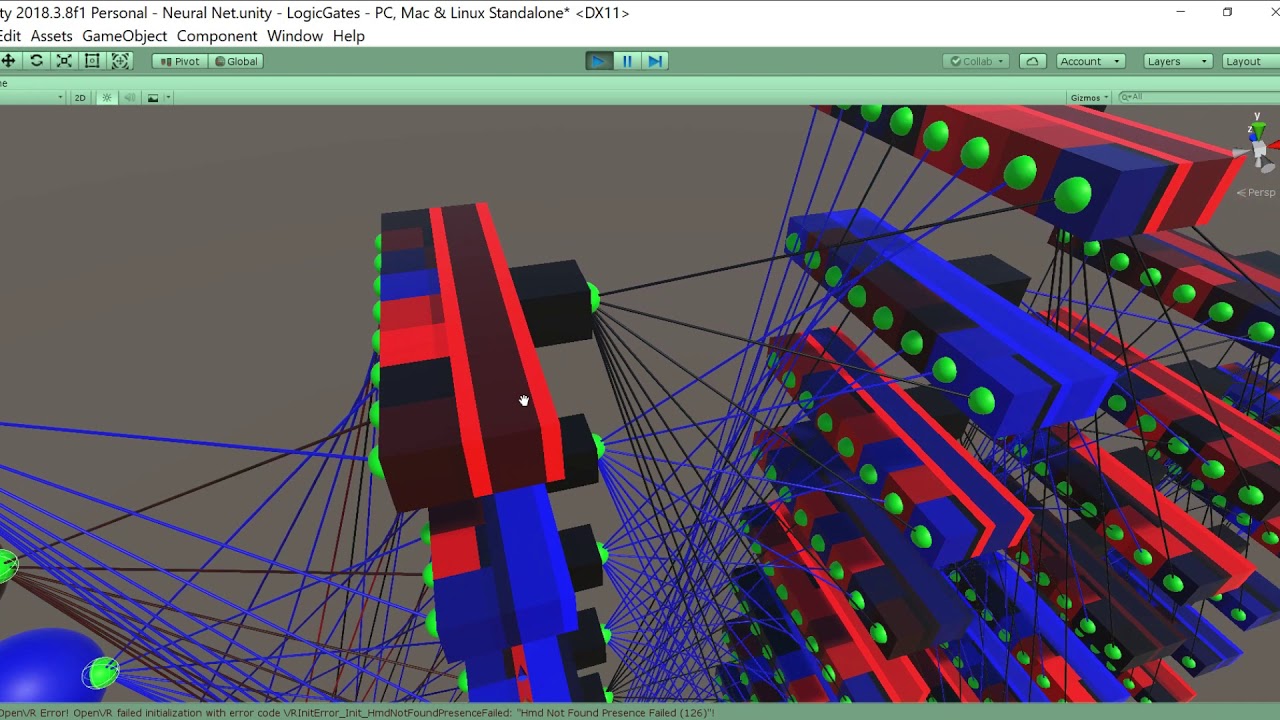Select the Rect transform tool
The image size is (1280, 720).
tap(92, 61)
